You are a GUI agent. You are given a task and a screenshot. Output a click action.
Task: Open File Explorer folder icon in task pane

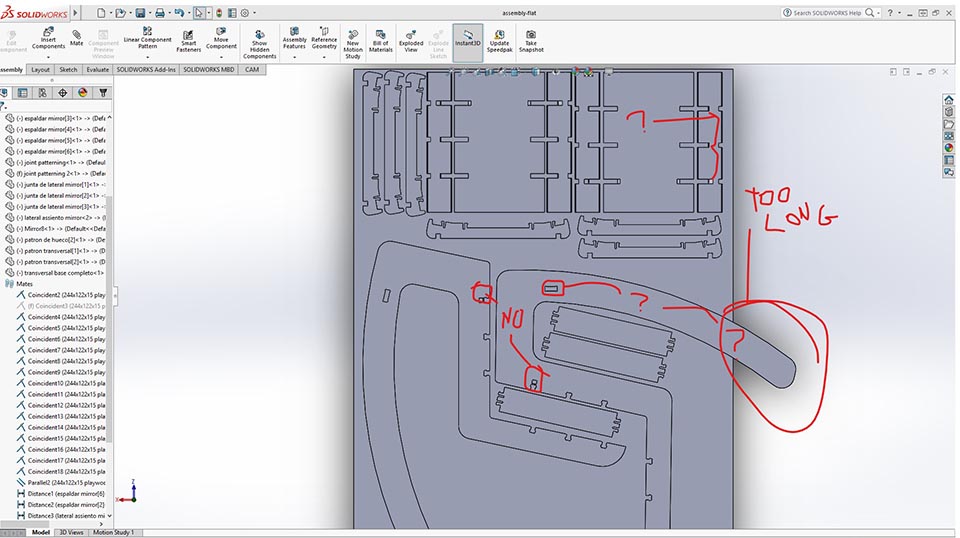click(x=948, y=124)
